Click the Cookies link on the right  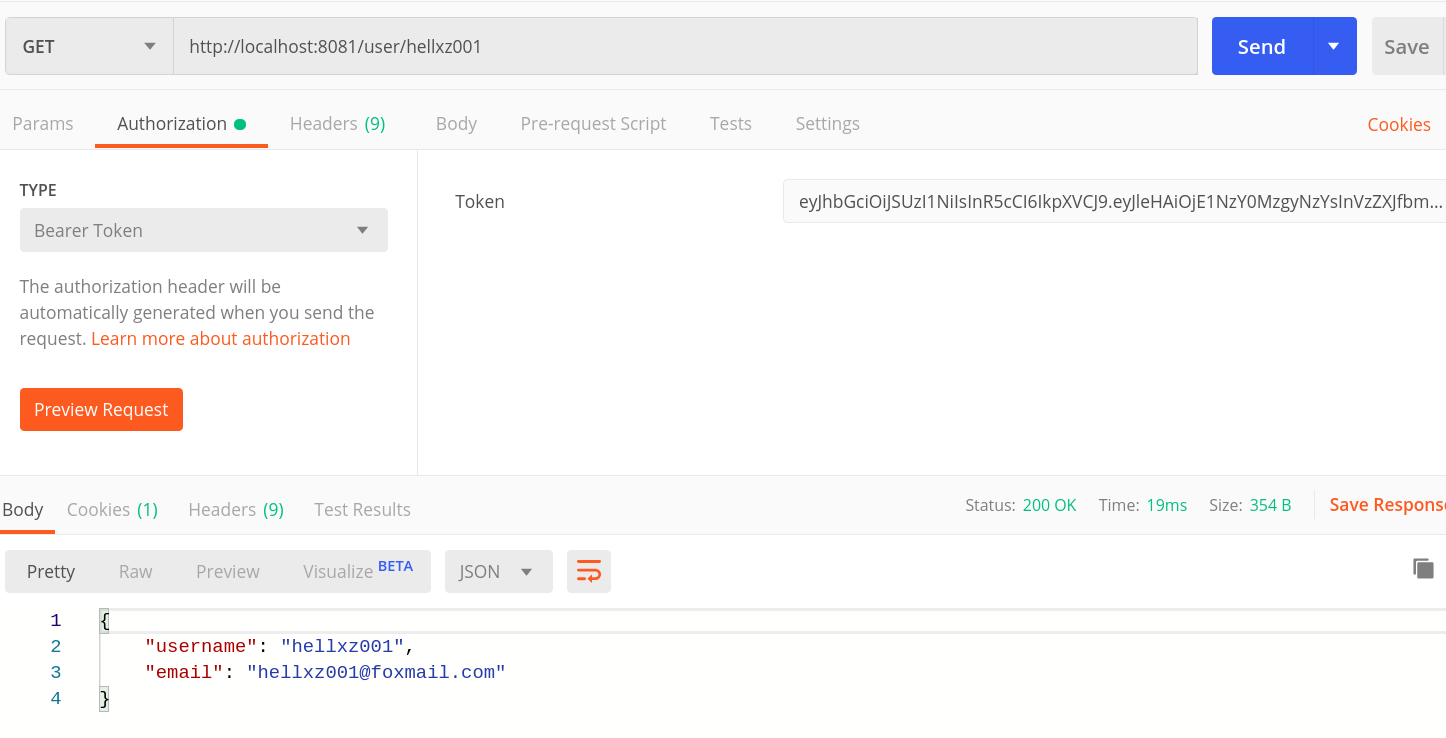point(1398,125)
